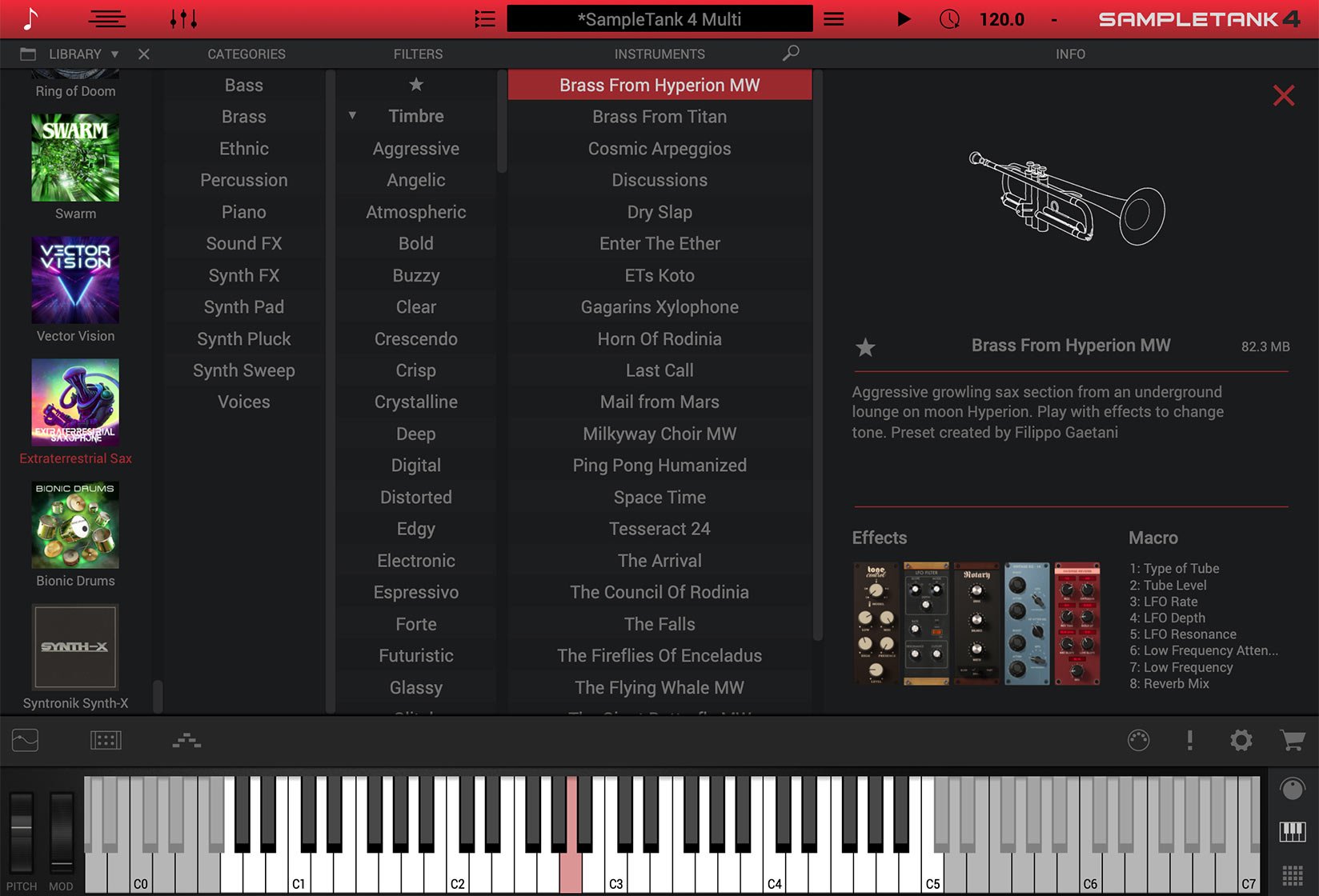Toggle the favorites star filter
The image size is (1319, 896).
click(x=416, y=83)
